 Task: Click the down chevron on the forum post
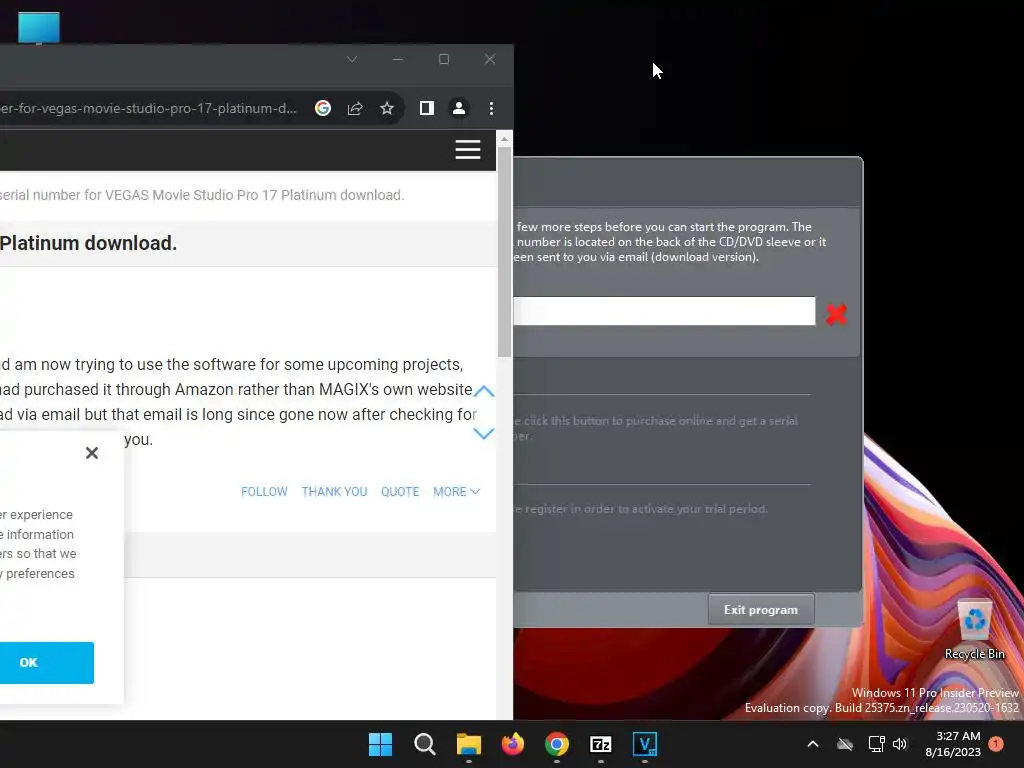pos(484,434)
